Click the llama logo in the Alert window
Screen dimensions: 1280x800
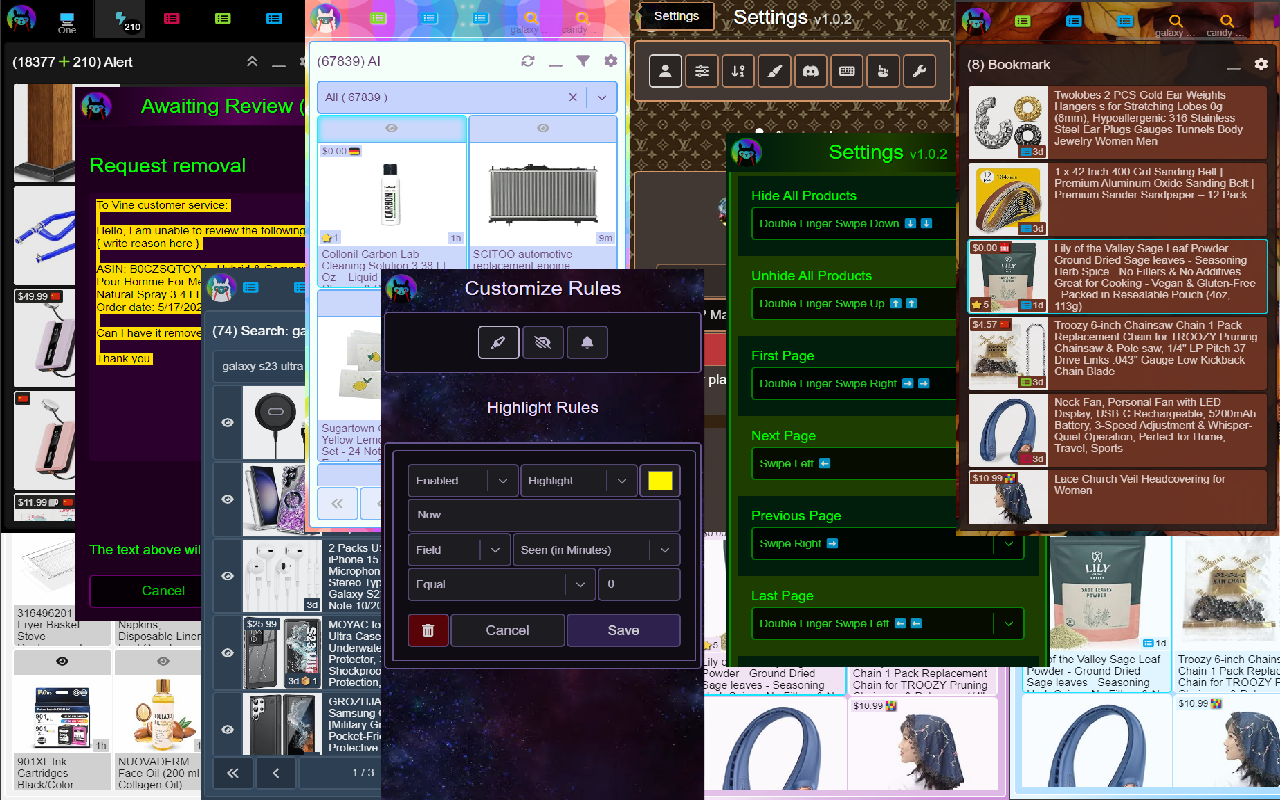(x=21, y=18)
